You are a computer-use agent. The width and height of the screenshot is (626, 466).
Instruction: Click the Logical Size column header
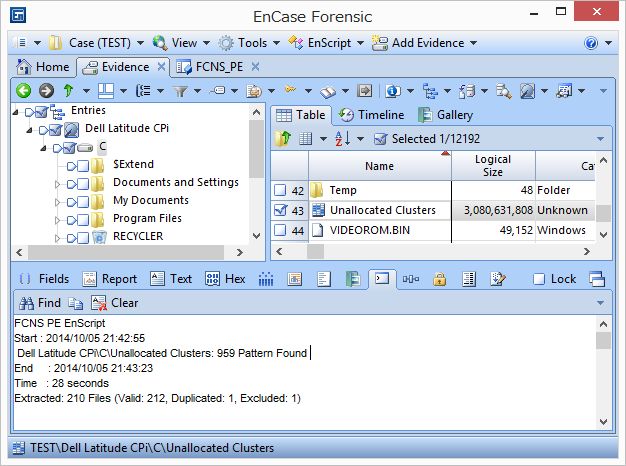[x=493, y=166]
